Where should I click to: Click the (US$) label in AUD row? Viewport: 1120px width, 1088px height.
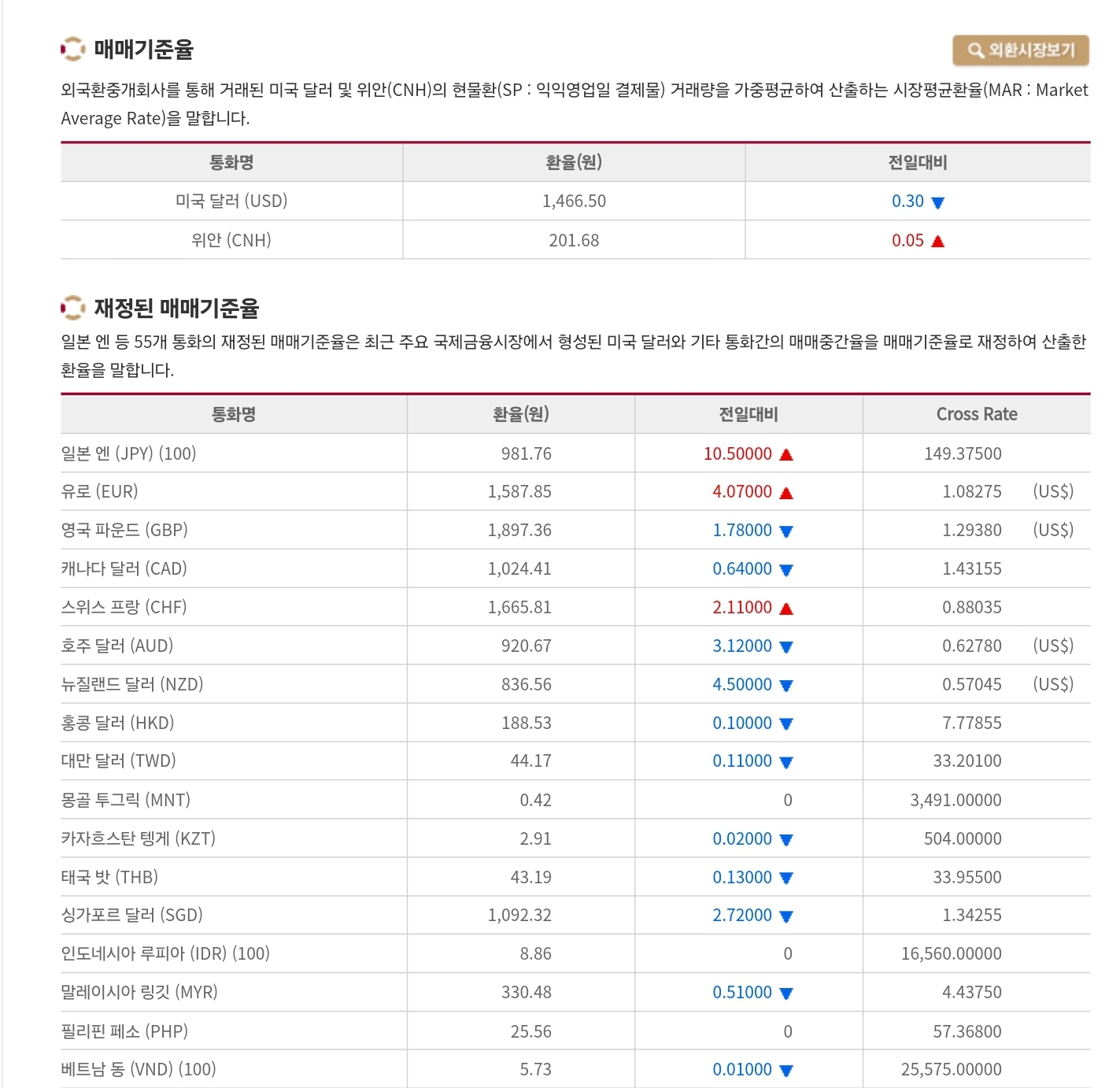[x=1053, y=646]
